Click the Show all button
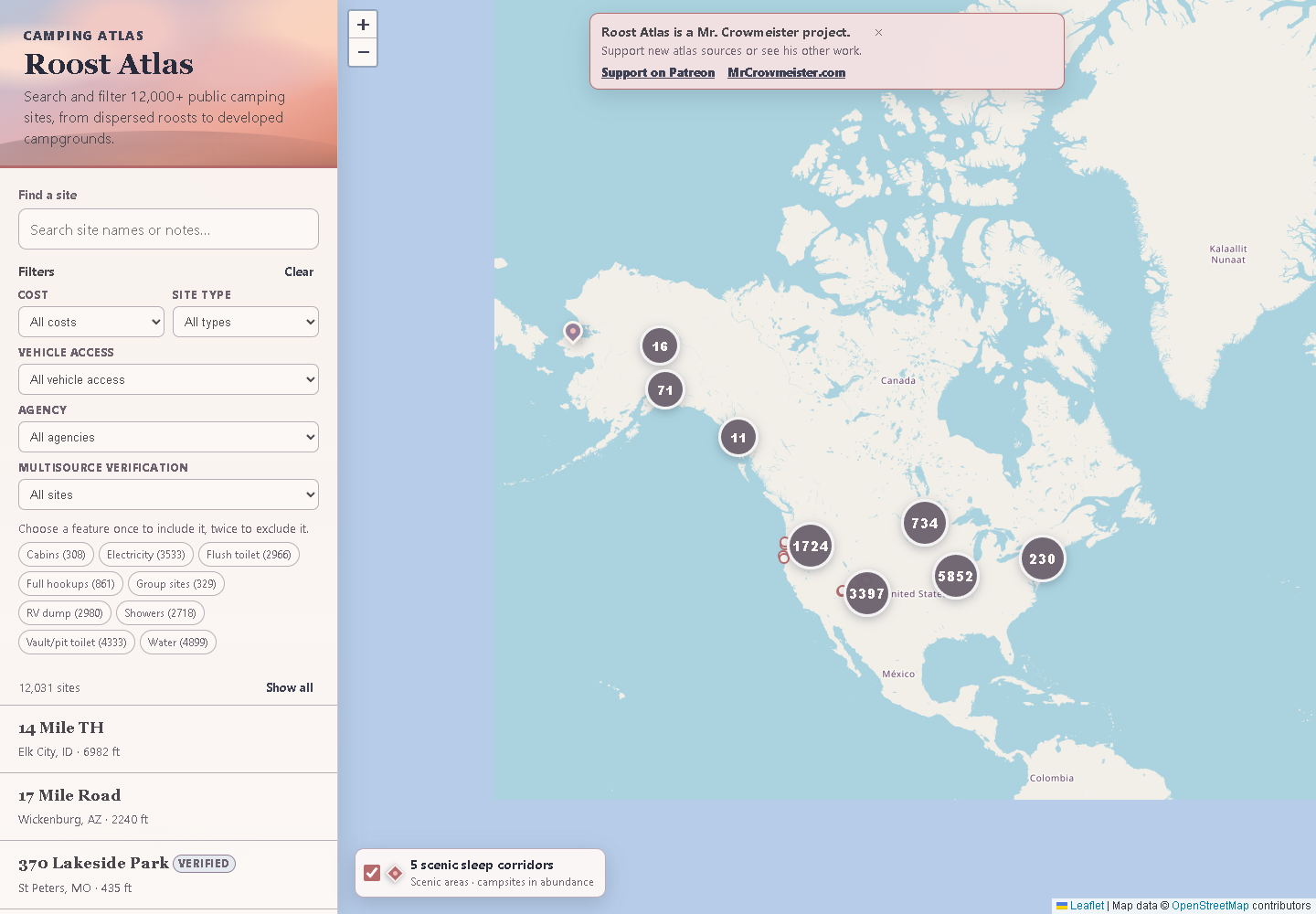1316x914 pixels. (x=290, y=687)
